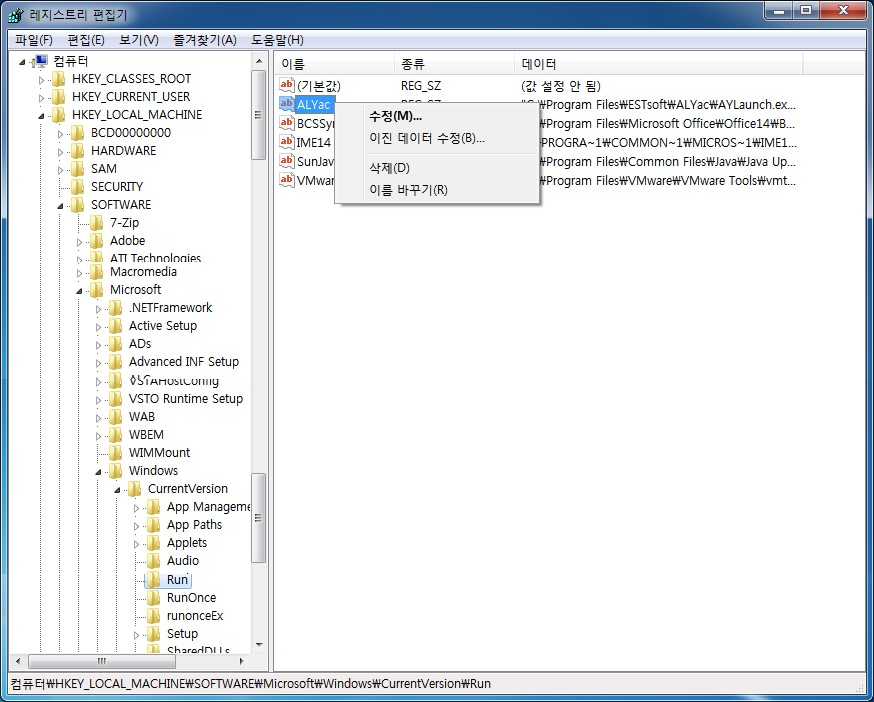
Task: Click the Registry Editor icon in title bar
Action: pyautogui.click(x=15, y=14)
